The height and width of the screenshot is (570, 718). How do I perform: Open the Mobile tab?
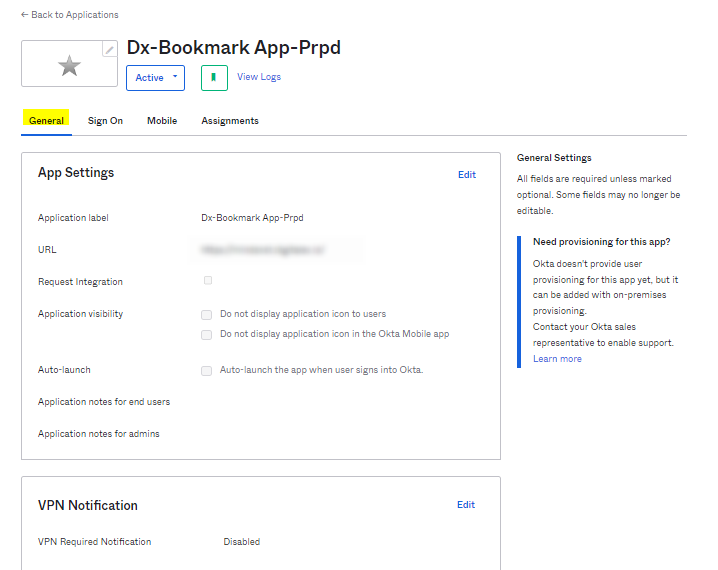pyautogui.click(x=162, y=121)
